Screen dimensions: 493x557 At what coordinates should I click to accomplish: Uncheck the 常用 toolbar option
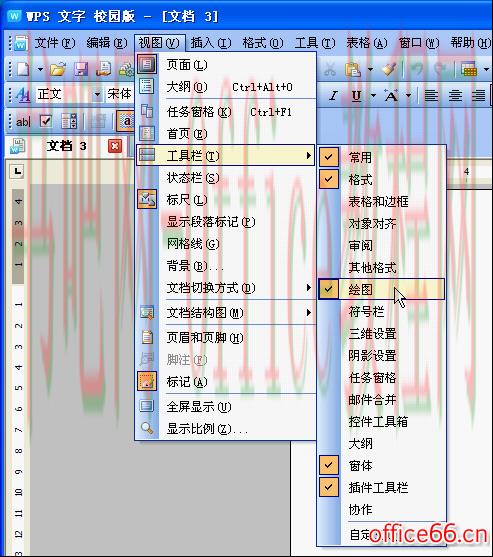(x=381, y=157)
